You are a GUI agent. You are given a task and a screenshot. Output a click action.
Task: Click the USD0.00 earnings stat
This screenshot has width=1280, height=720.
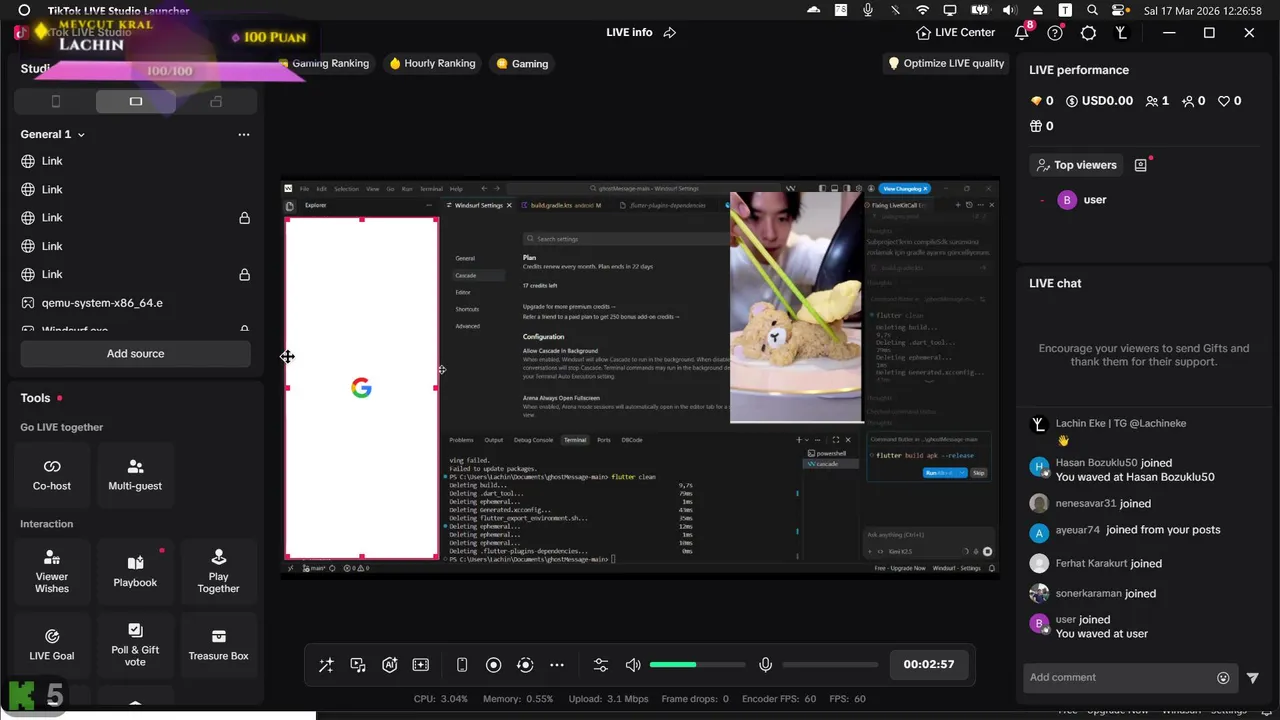pyautogui.click(x=1099, y=101)
